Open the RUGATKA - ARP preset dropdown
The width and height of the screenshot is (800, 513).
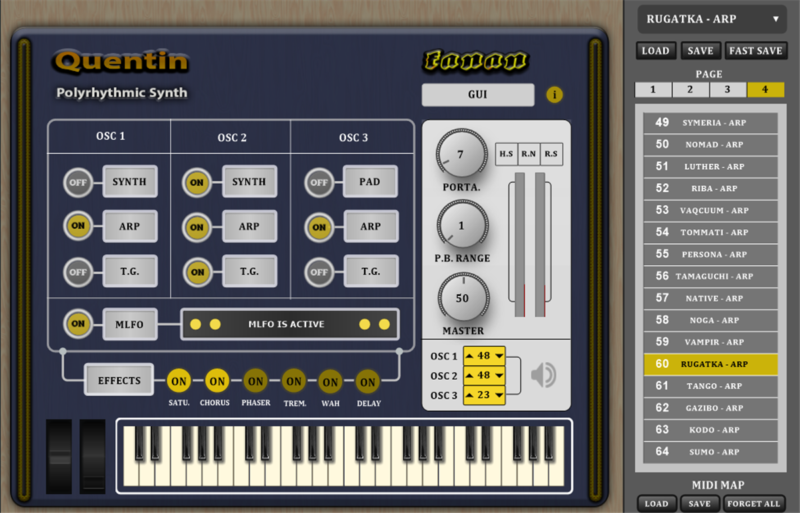712,19
